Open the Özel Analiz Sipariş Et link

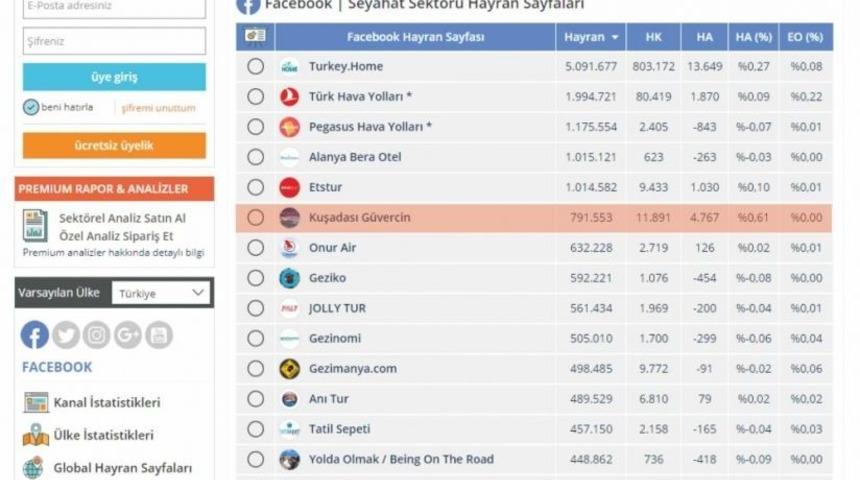(x=116, y=236)
